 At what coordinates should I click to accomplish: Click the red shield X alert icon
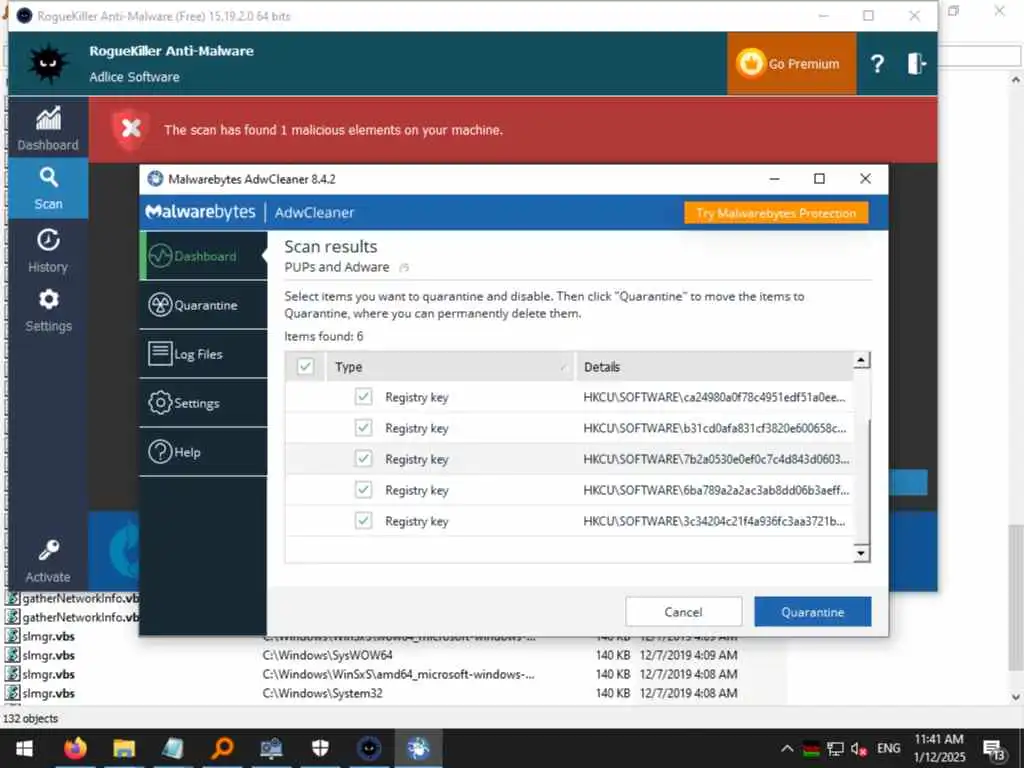click(131, 129)
